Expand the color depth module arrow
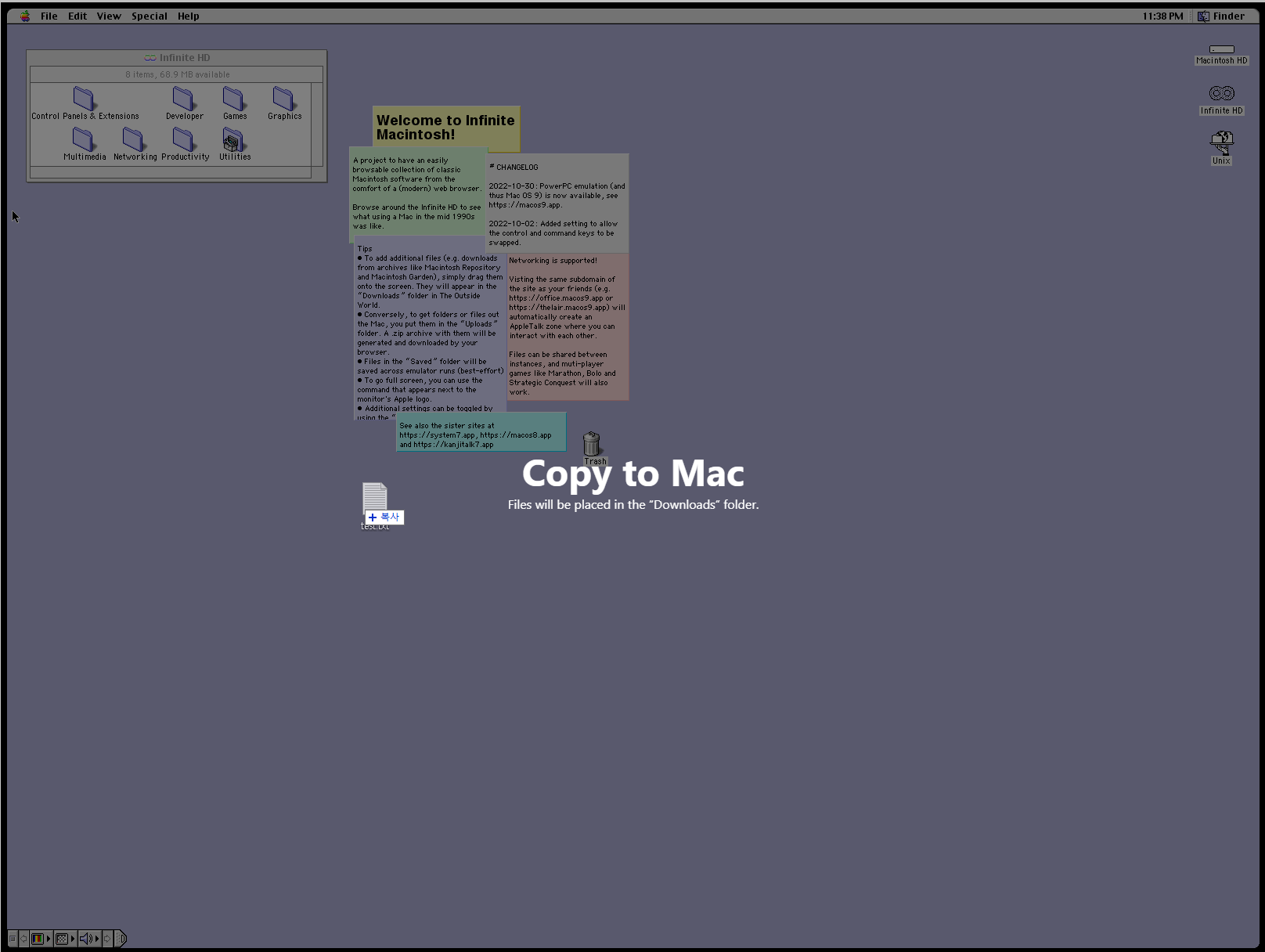This screenshot has width=1265, height=952. pyautogui.click(x=49, y=939)
